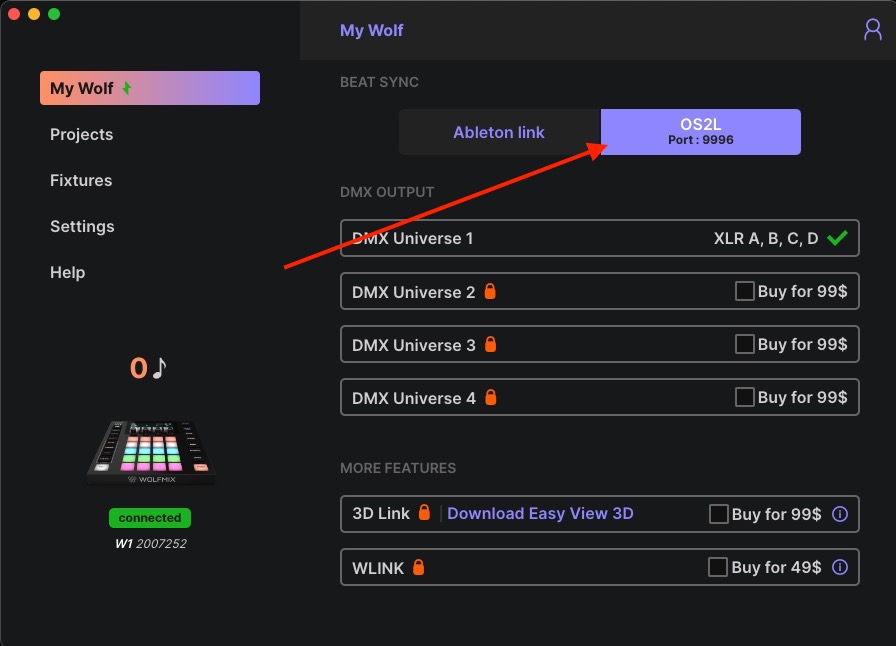Click the lock icon on DMX Universe 4
This screenshot has width=896, height=646.
pos(490,397)
